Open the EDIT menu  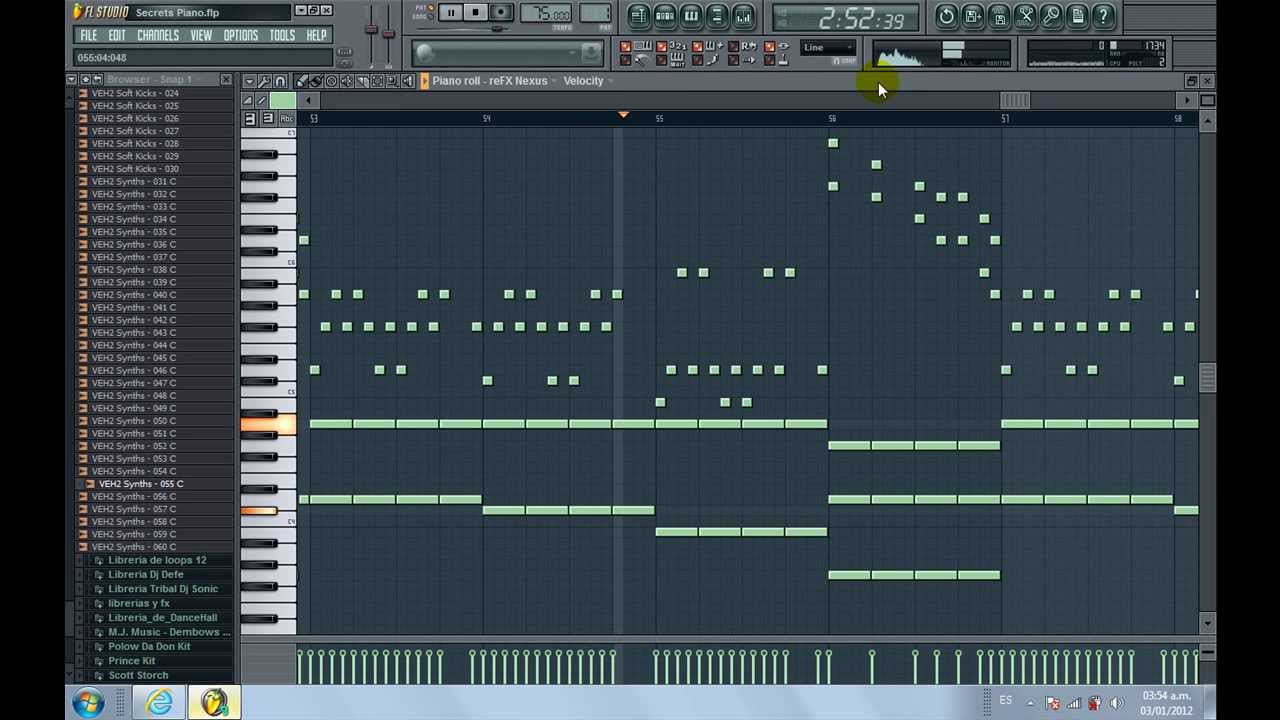pyautogui.click(x=117, y=35)
